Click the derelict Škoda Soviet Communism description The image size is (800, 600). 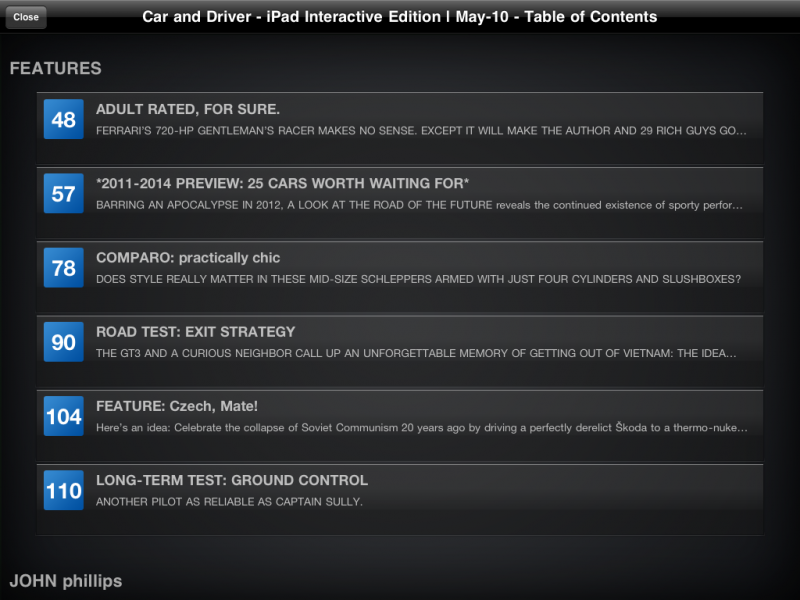tap(421, 428)
